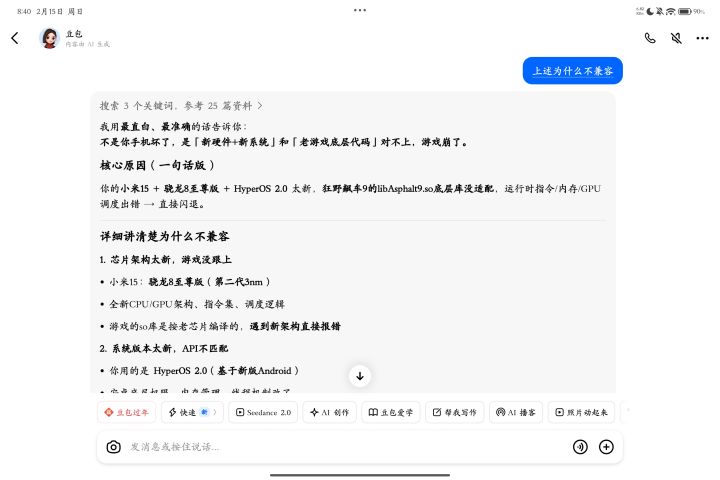Tap the three dots at top center

tap(360, 10)
